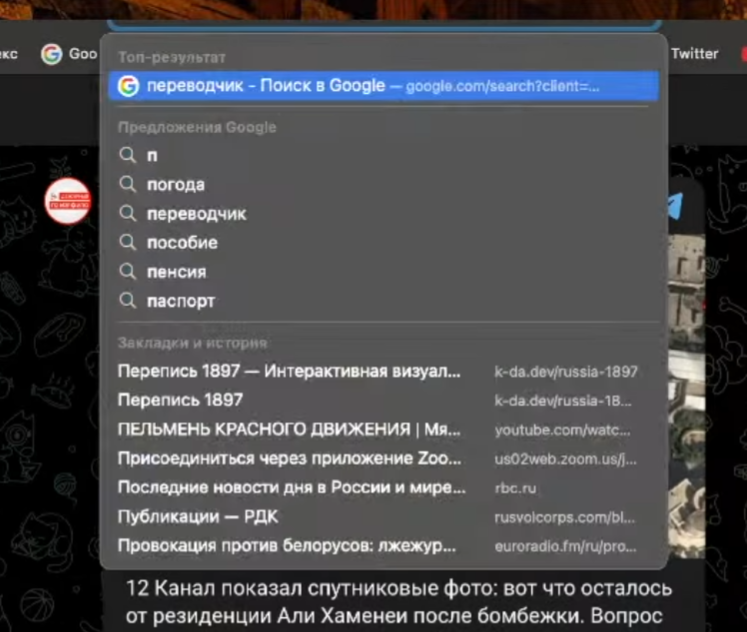The image size is (747, 632).
Task: Click 'rbc.ru' URL text
Action: click(x=515, y=489)
